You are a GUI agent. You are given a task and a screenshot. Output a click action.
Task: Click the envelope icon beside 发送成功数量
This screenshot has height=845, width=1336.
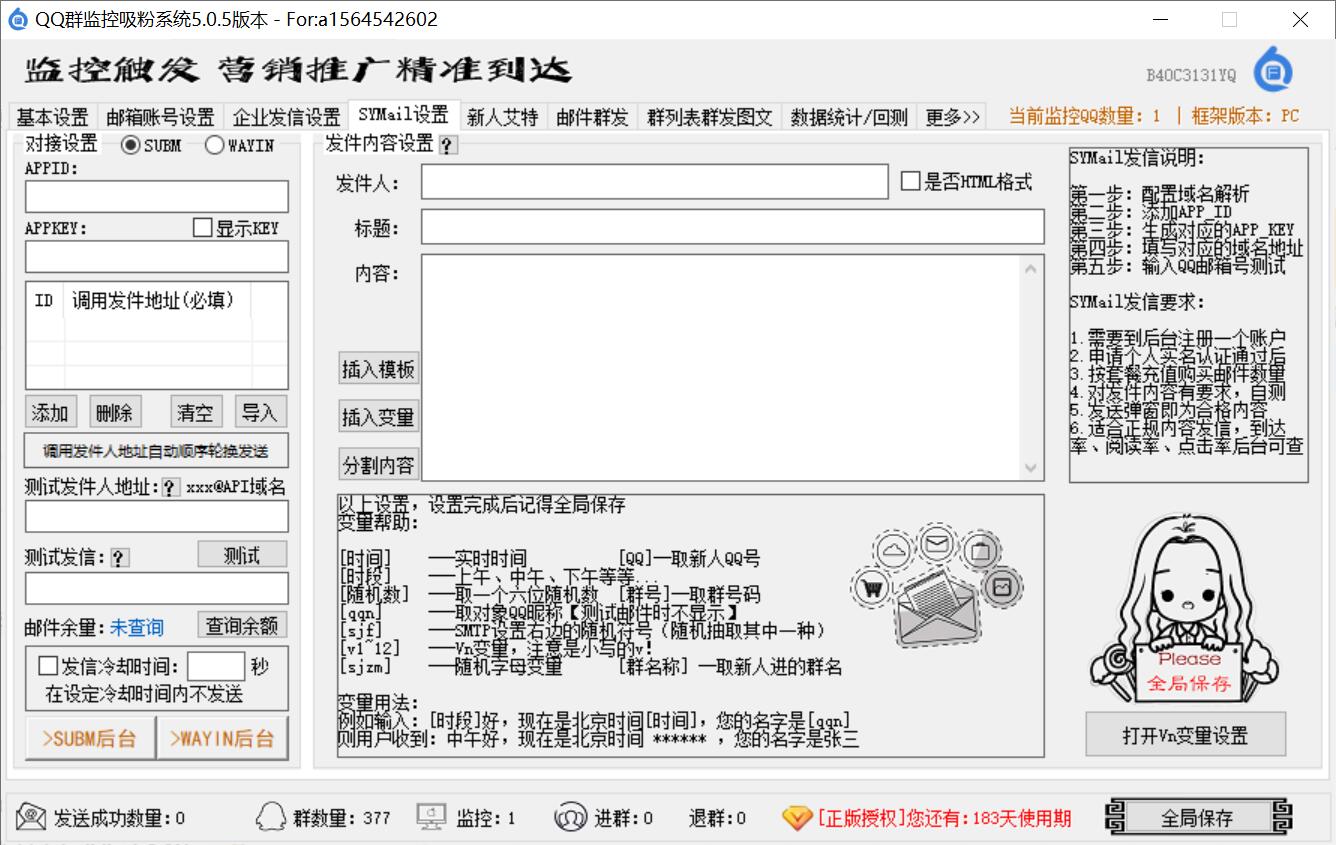[31, 817]
